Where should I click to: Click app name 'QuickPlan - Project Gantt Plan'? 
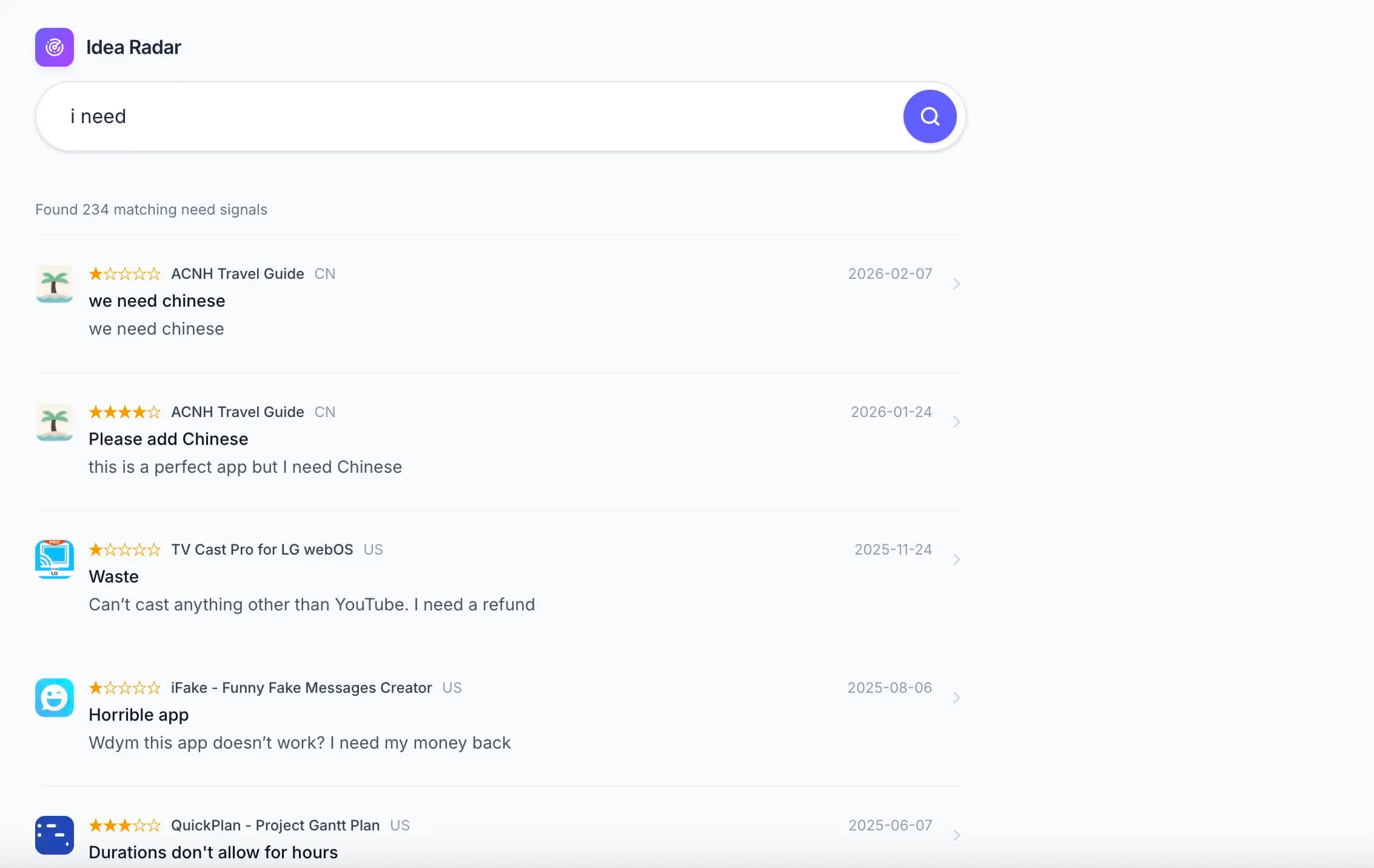[x=275, y=826]
